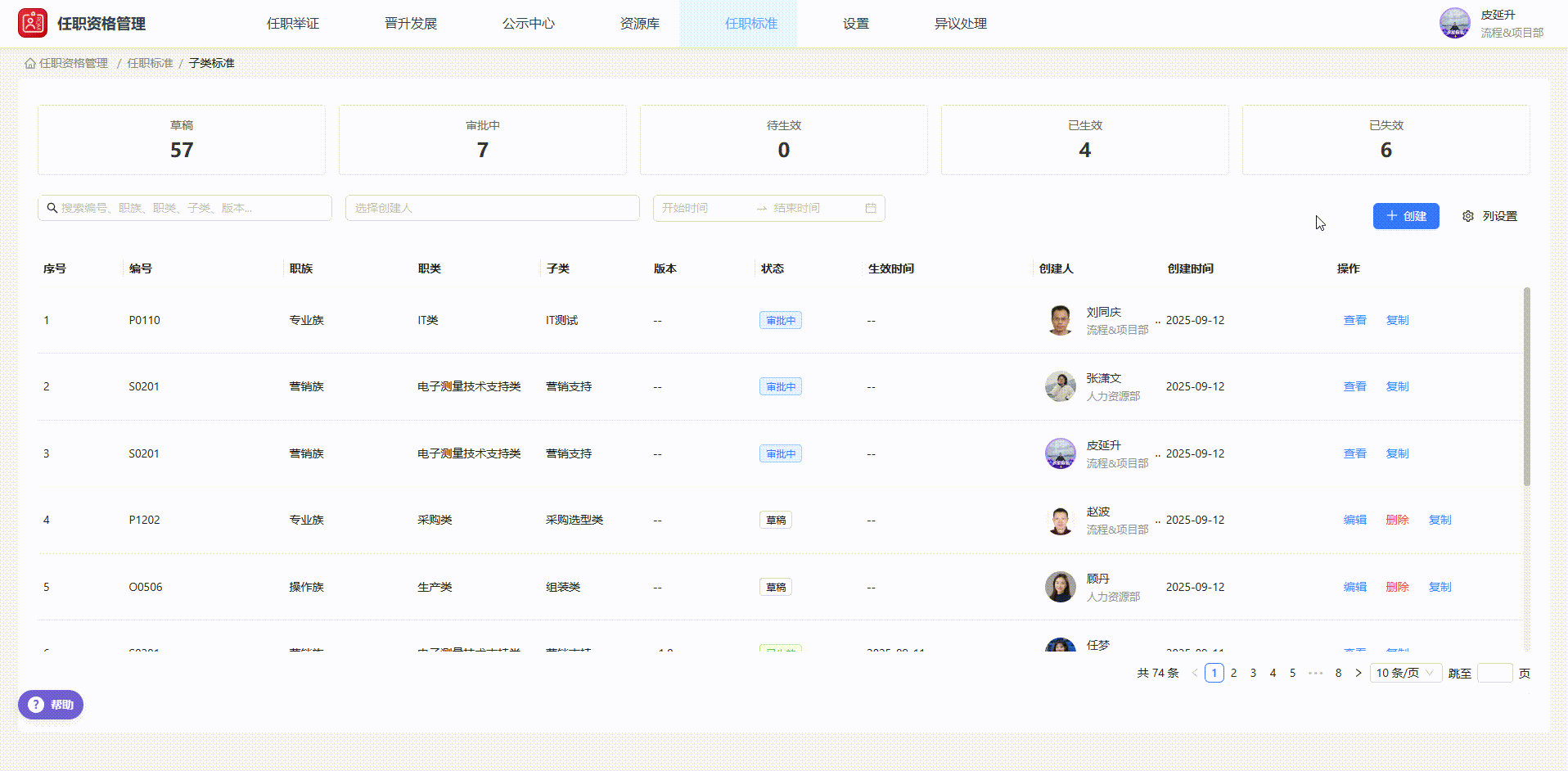
Task: Open the 10条/页 page size dropdown
Action: [x=1405, y=672]
